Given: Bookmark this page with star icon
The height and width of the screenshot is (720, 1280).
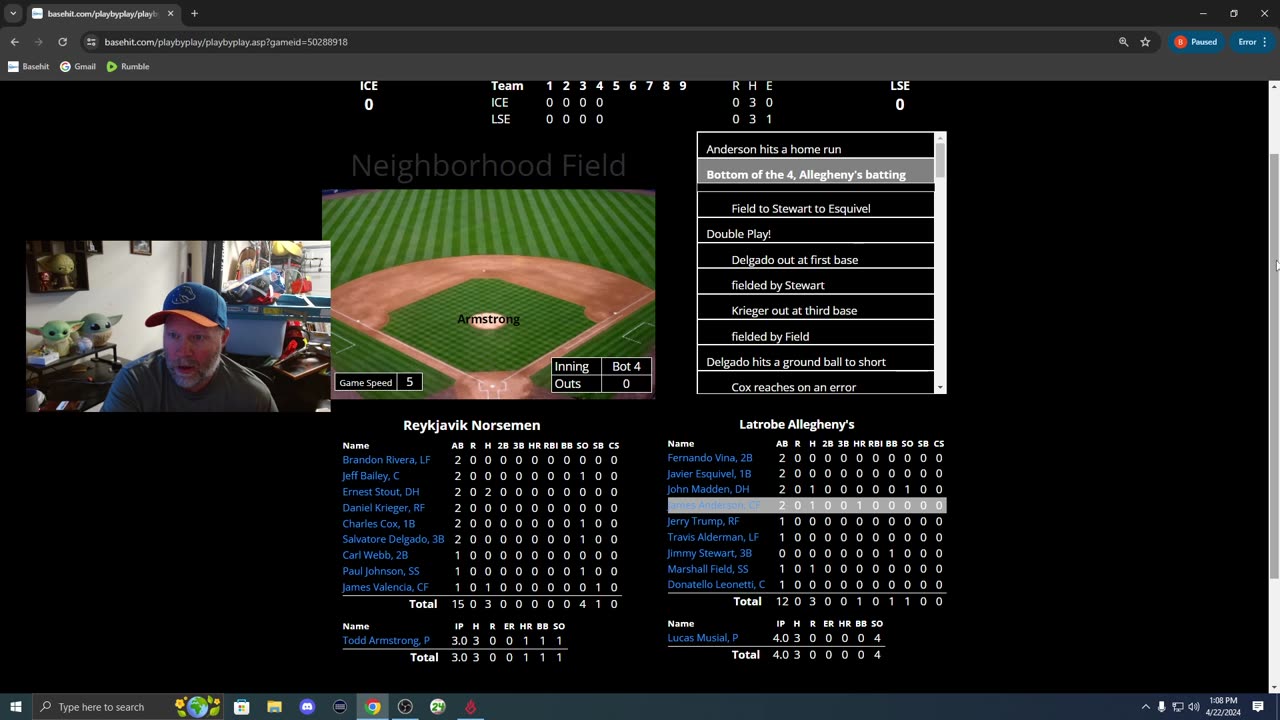Looking at the screenshot, I should pyautogui.click(x=1145, y=42).
